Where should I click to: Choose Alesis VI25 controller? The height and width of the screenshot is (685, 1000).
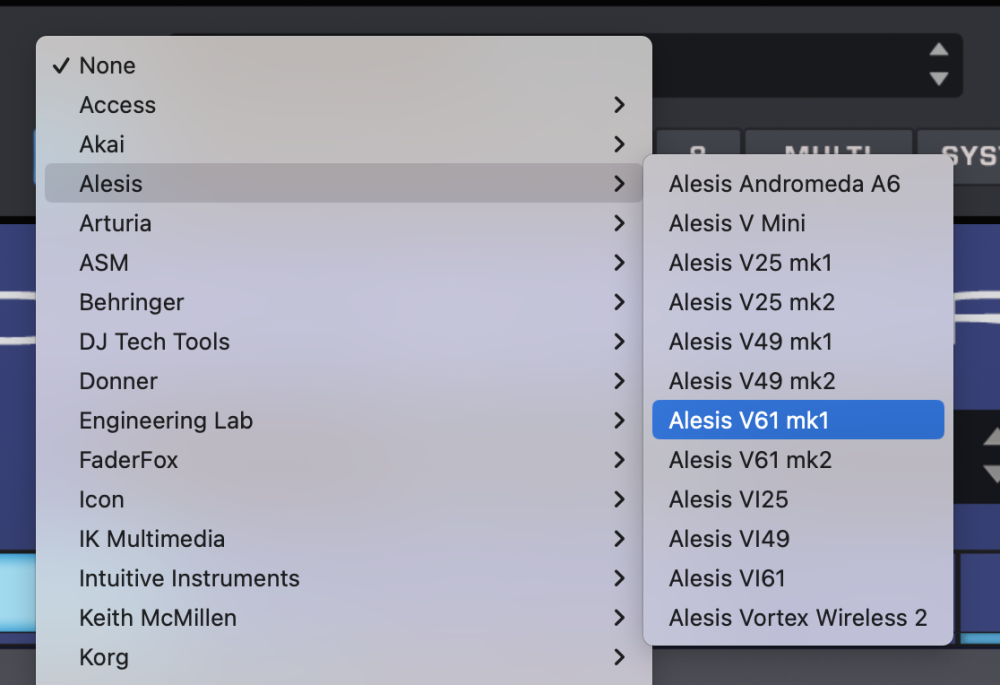[729, 499]
